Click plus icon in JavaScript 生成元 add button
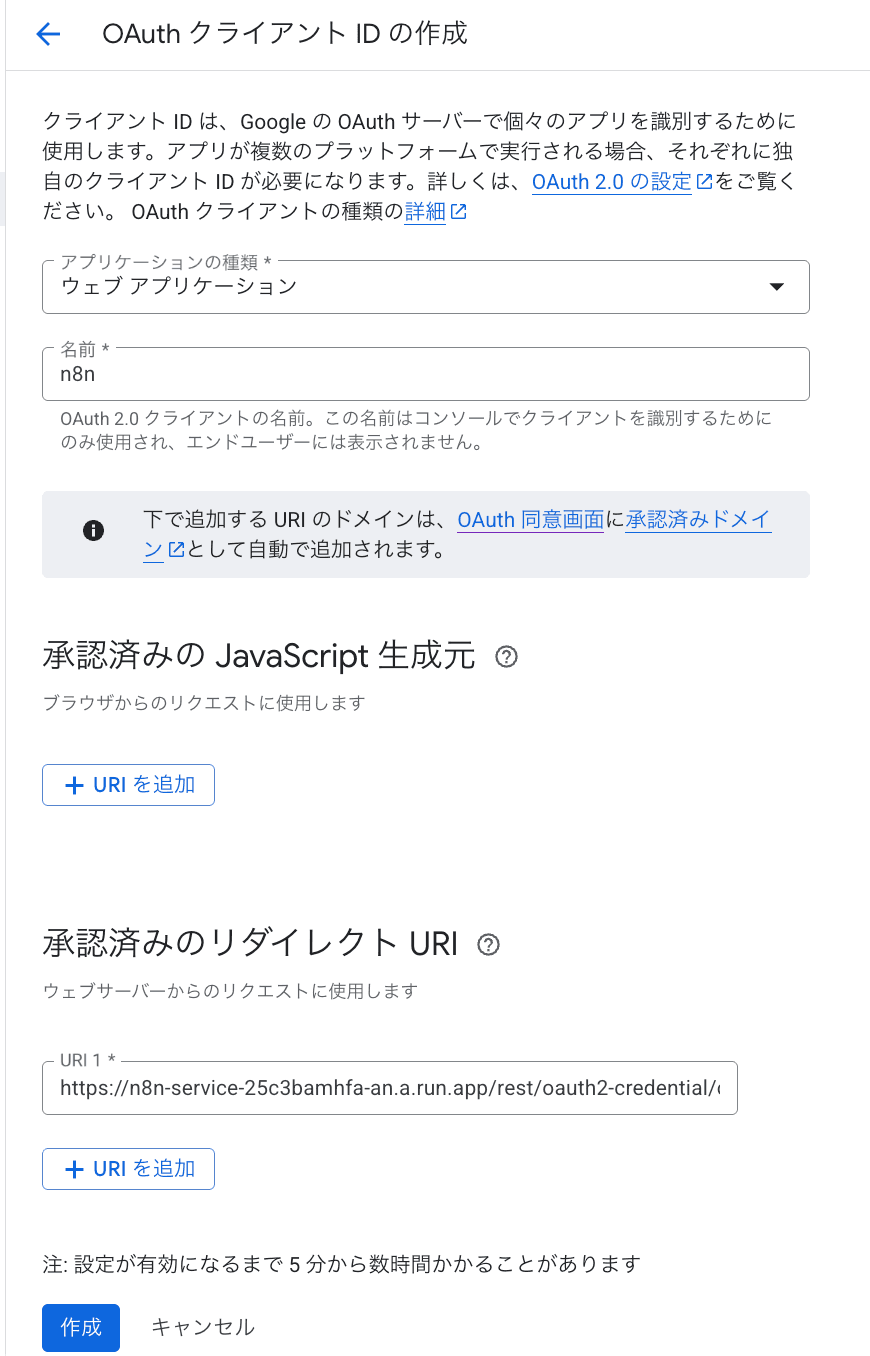The height and width of the screenshot is (1356, 870). point(73,786)
